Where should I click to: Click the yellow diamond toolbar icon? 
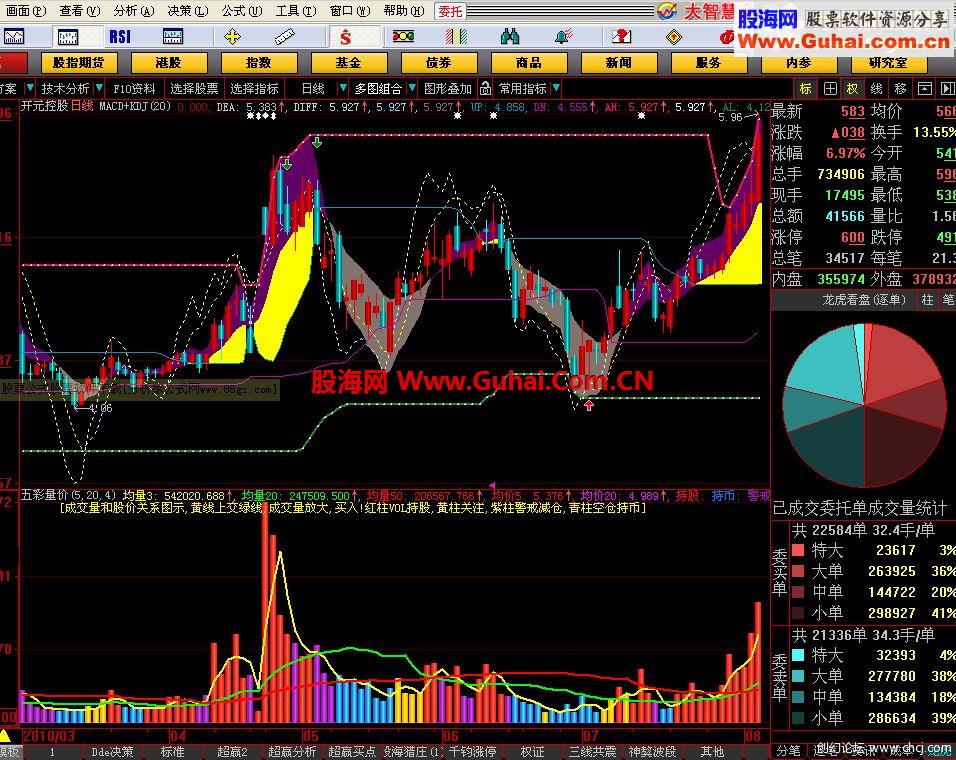[675, 36]
